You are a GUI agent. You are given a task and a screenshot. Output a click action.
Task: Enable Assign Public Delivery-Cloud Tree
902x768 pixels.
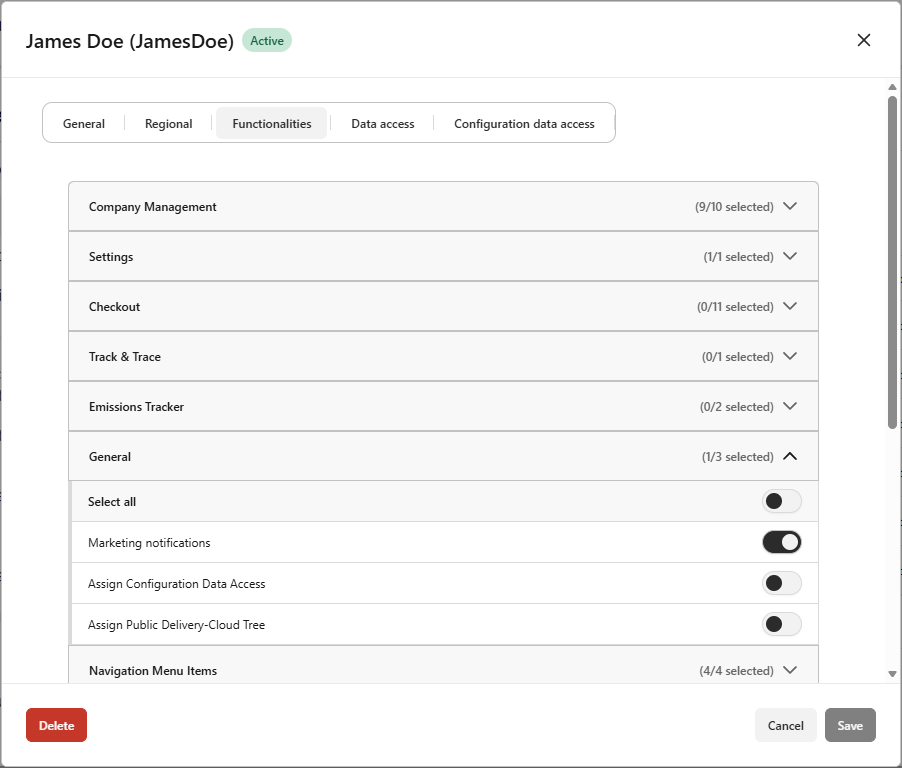click(x=782, y=623)
